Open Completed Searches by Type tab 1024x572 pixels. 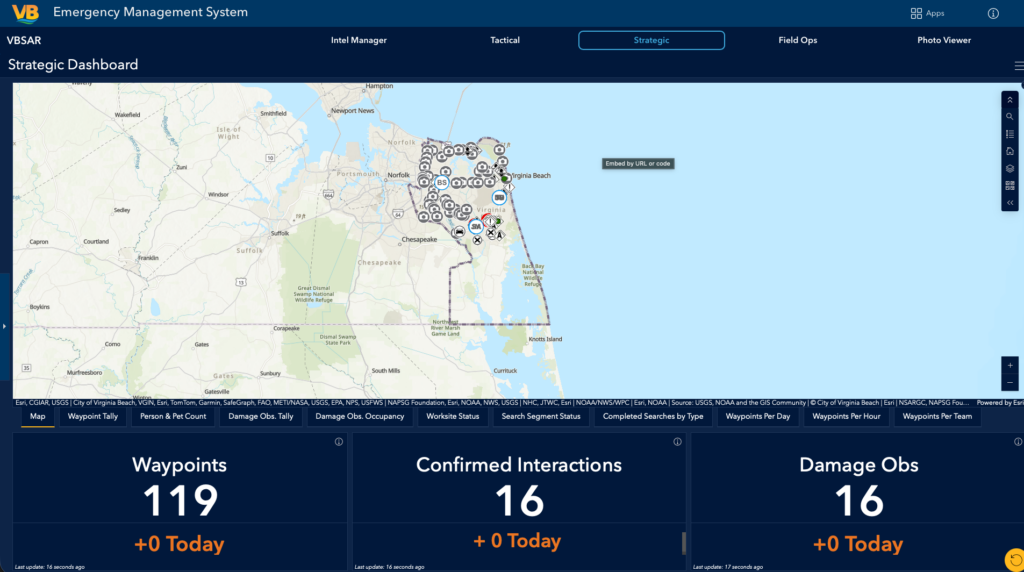[653, 417]
